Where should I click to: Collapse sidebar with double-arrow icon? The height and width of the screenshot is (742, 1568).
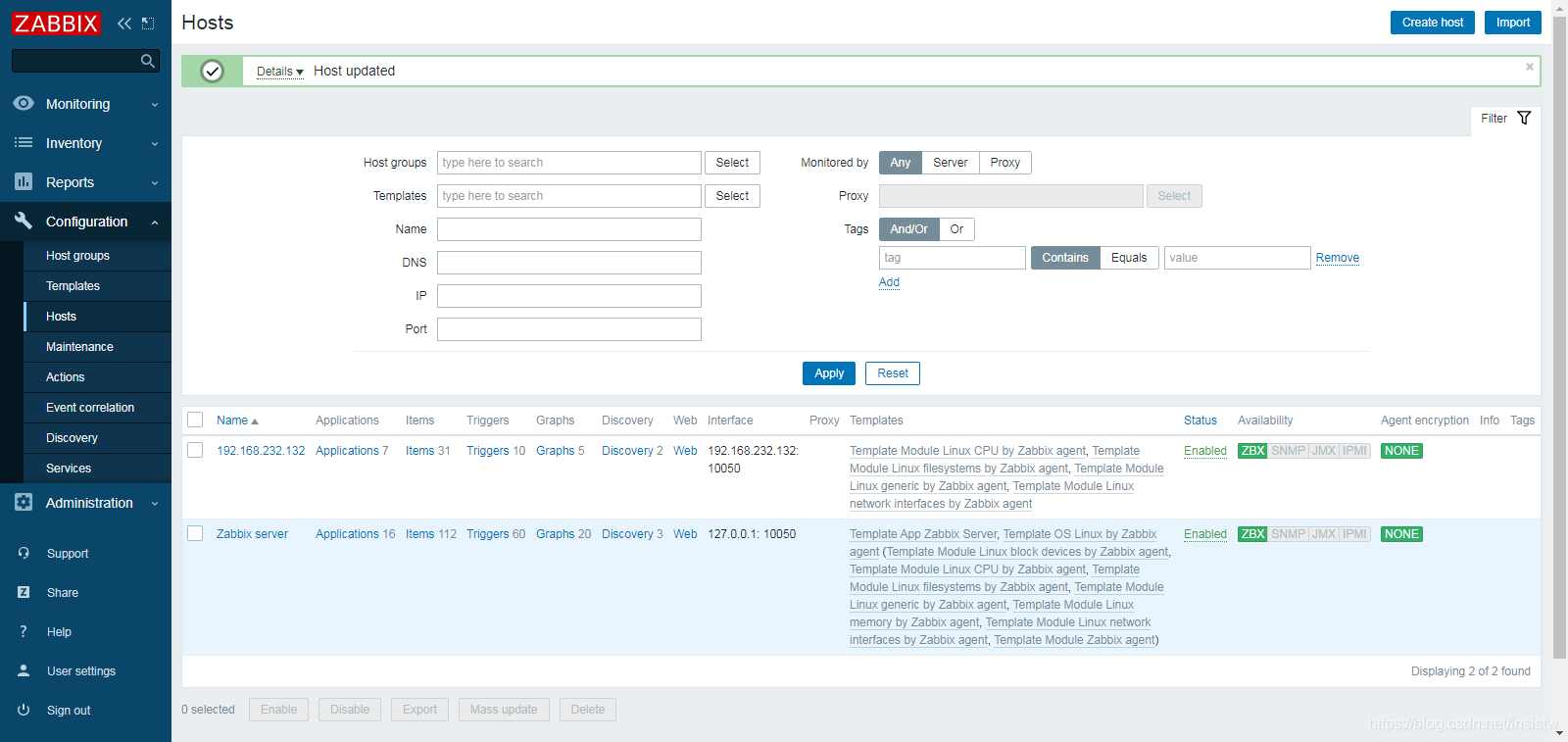[124, 24]
